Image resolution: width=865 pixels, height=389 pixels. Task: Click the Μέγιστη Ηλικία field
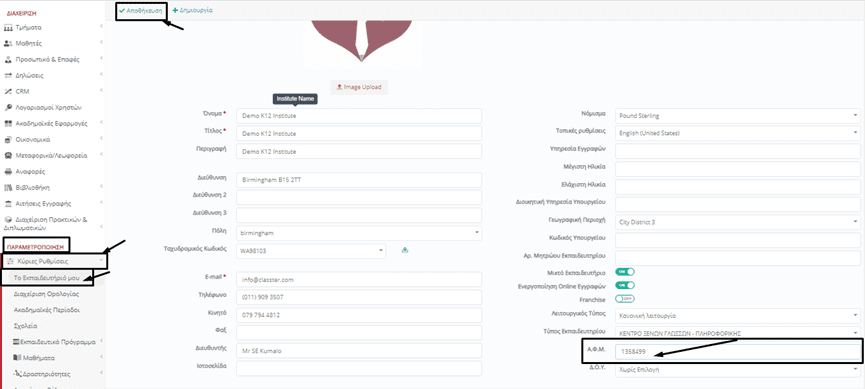point(737,169)
